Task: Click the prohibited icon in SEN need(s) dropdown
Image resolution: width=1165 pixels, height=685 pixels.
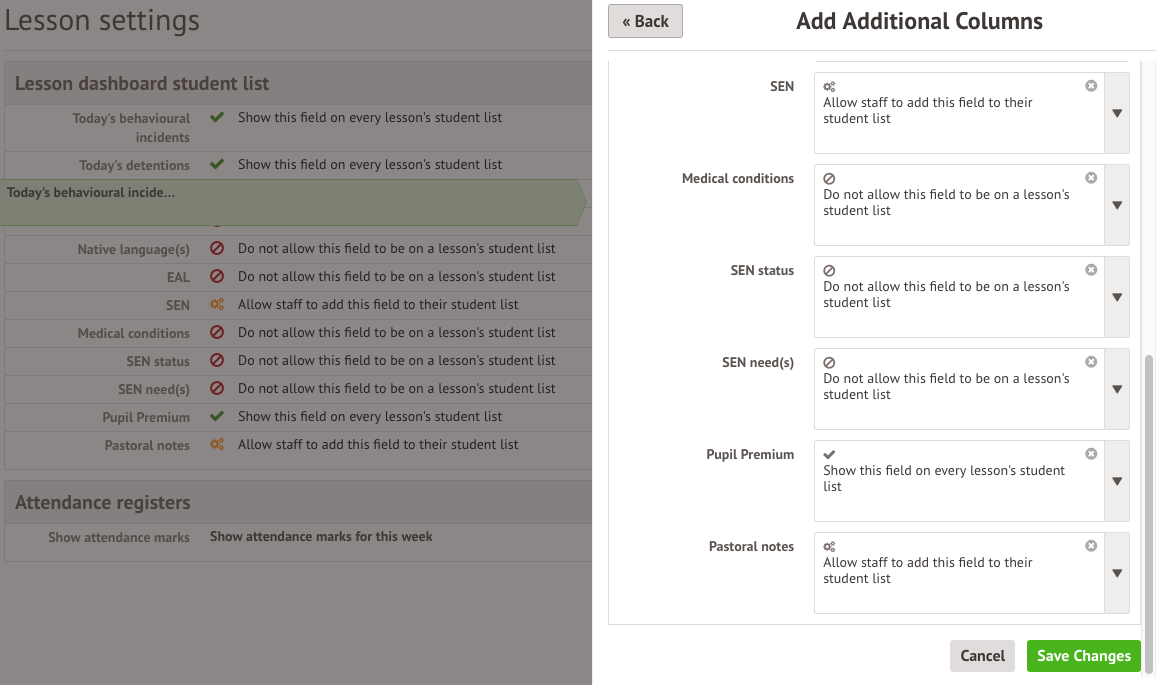Action: point(829,363)
